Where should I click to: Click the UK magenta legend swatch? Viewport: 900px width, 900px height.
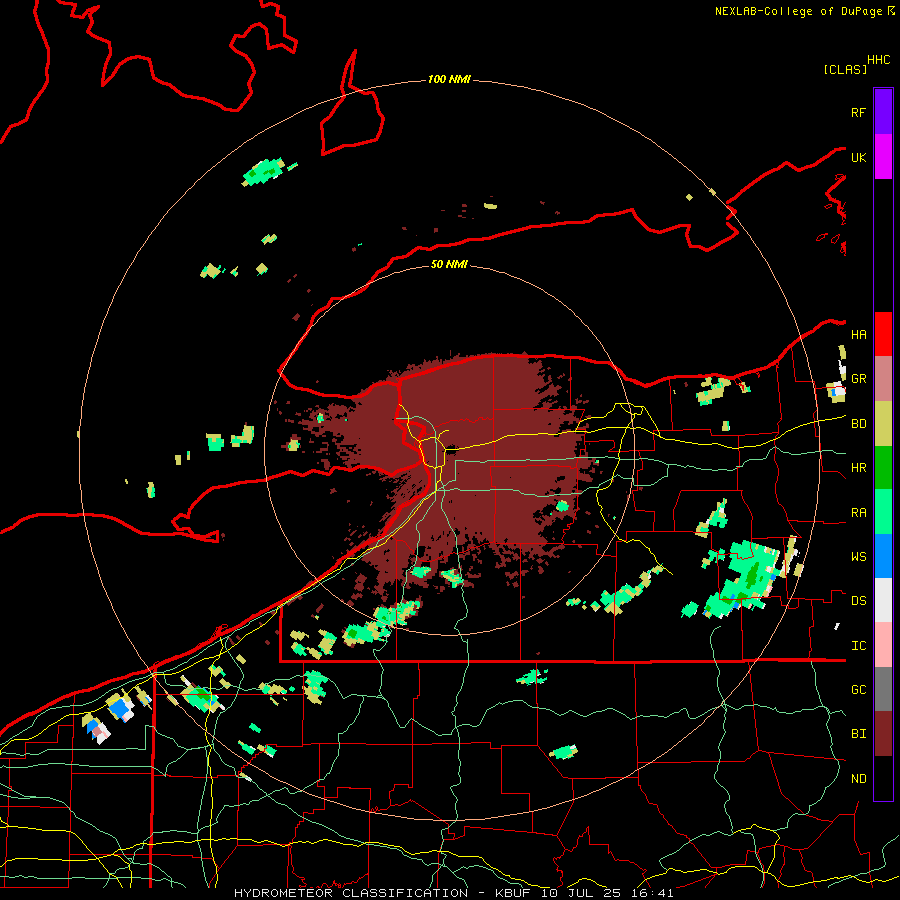pyautogui.click(x=883, y=157)
